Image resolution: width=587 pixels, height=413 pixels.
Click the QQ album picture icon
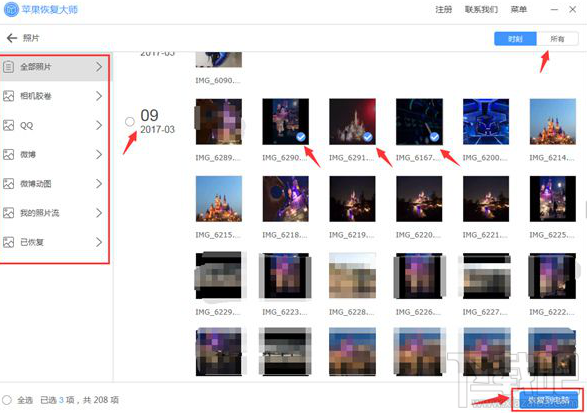pos(8,125)
